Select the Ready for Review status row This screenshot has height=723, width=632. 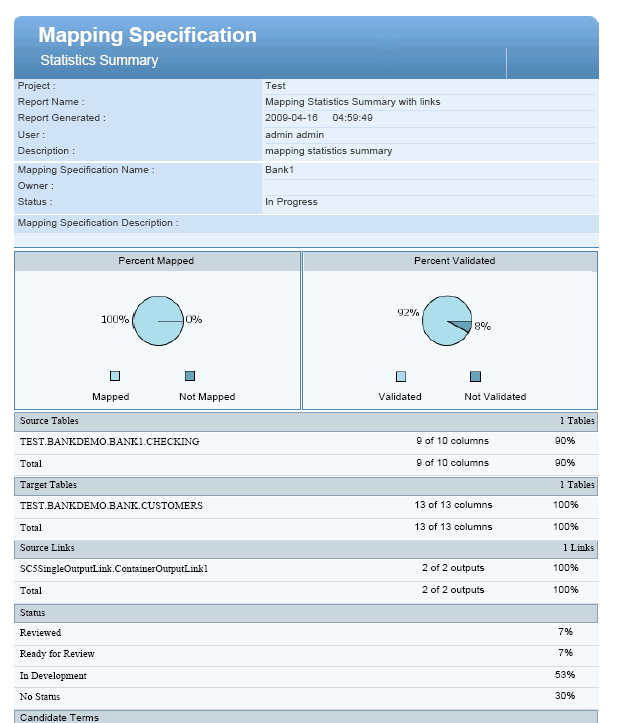57,654
